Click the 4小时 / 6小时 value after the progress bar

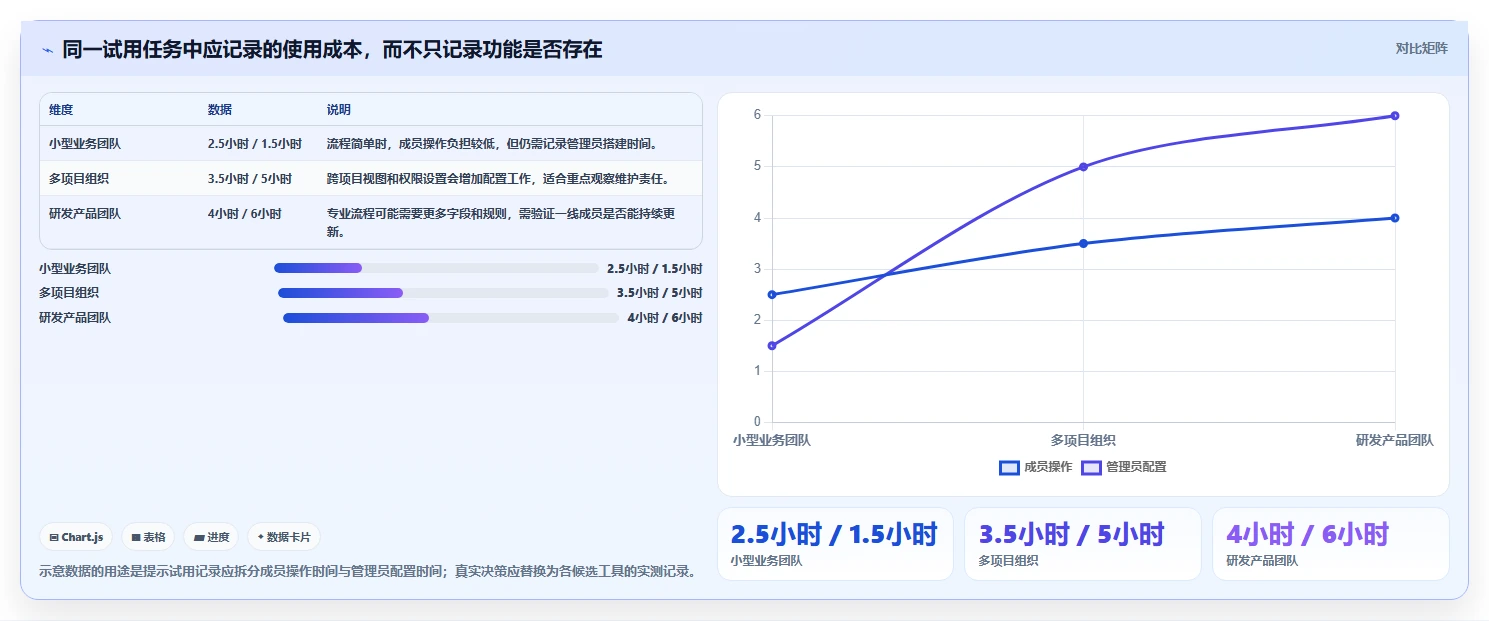665,318
